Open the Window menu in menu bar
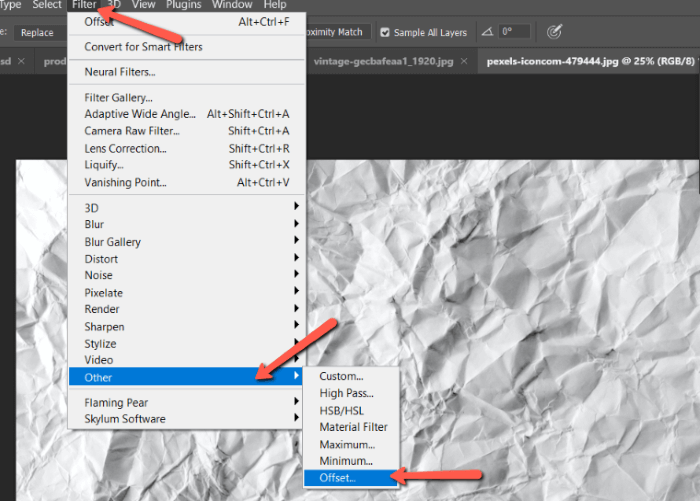700x501 pixels. 232,5
